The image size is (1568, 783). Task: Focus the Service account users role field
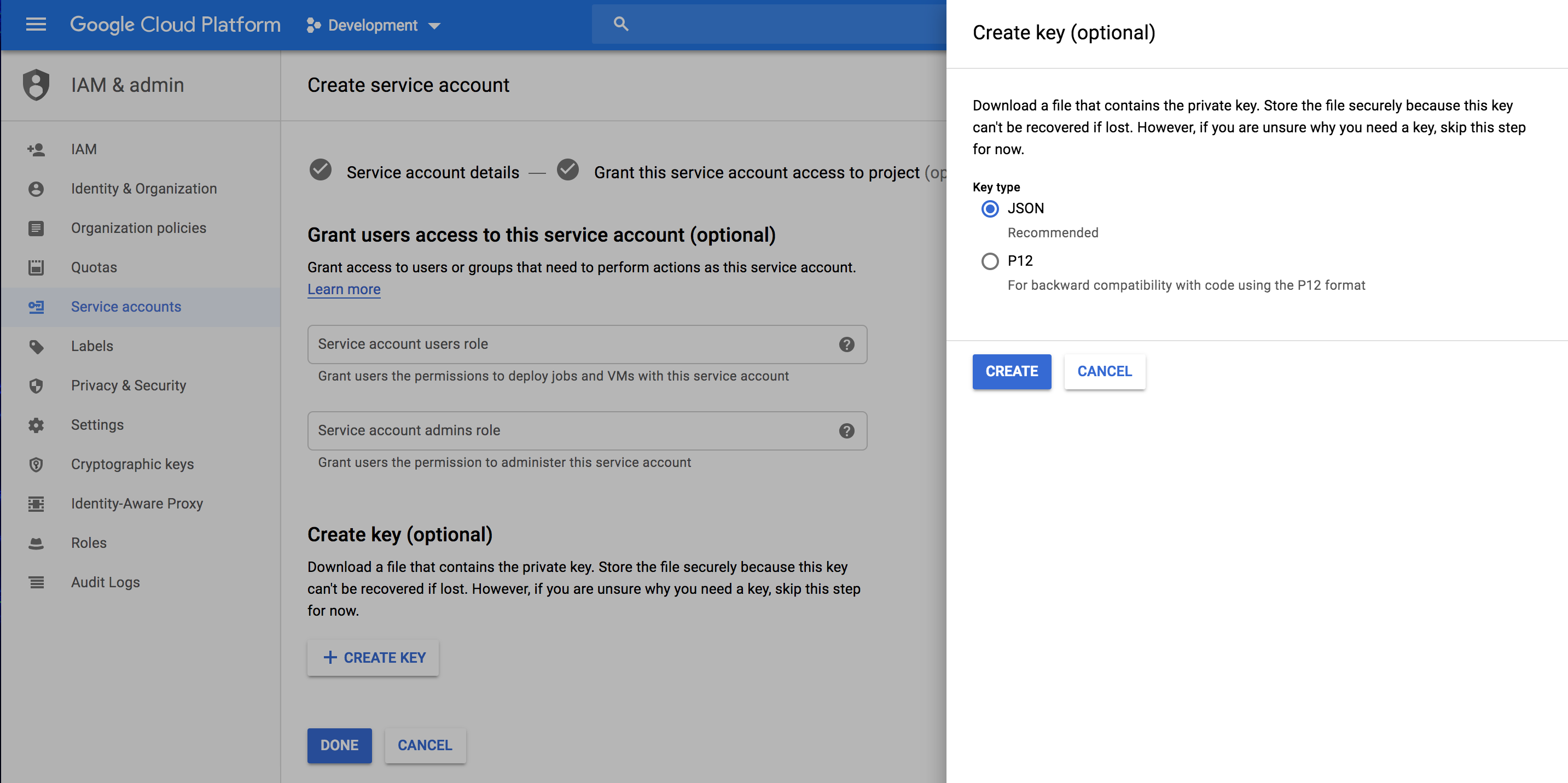[587, 344]
